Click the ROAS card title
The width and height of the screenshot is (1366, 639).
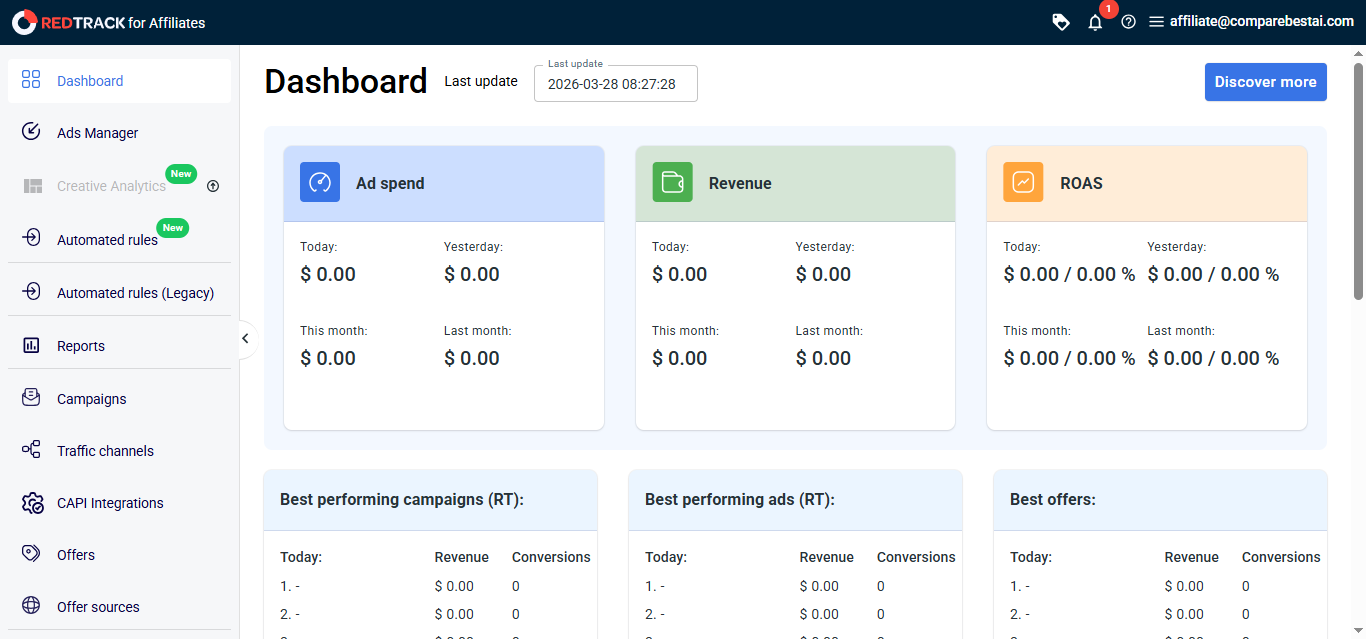(1081, 183)
